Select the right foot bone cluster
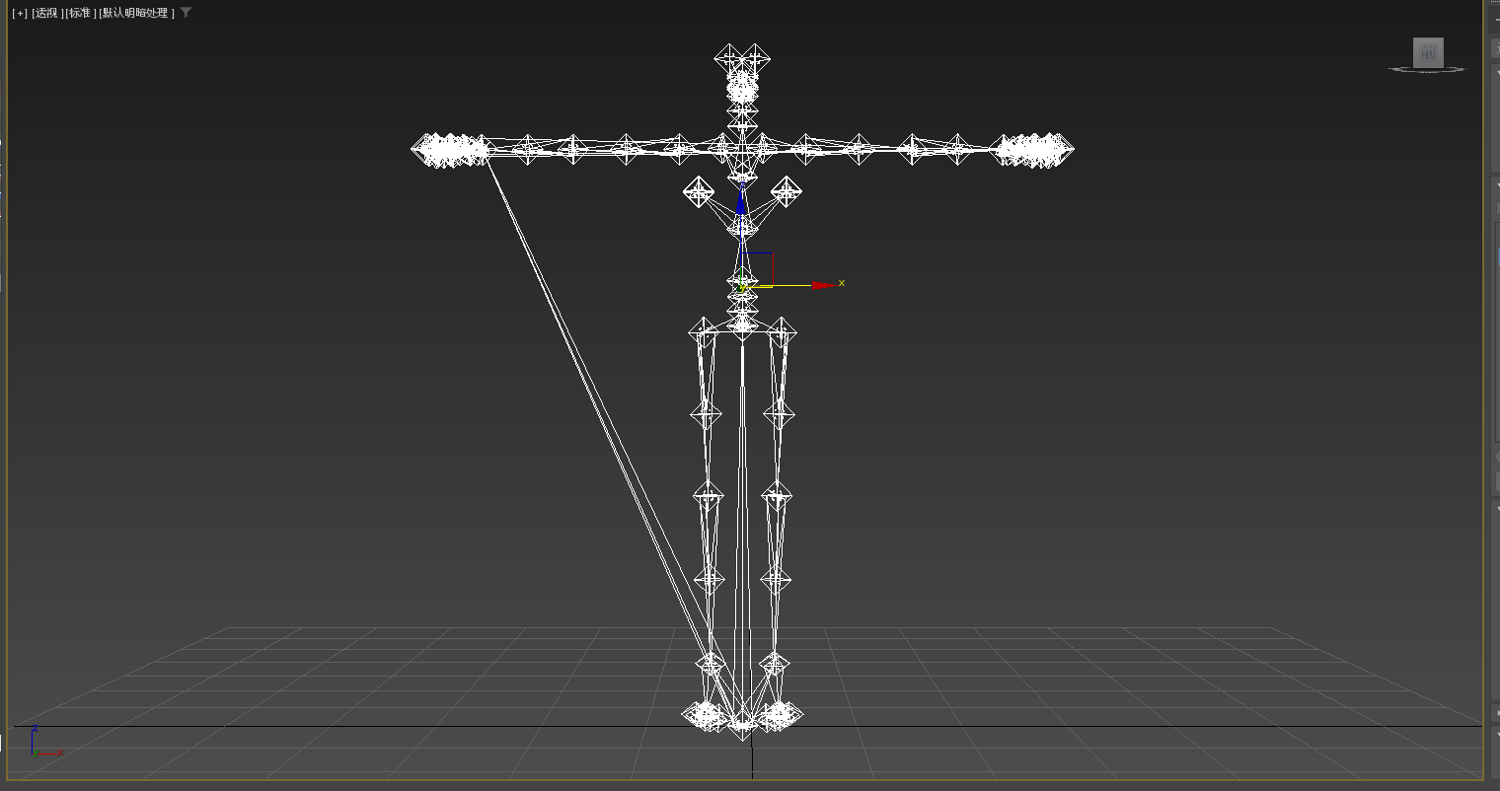Image resolution: width=1500 pixels, height=791 pixels. 779,714
